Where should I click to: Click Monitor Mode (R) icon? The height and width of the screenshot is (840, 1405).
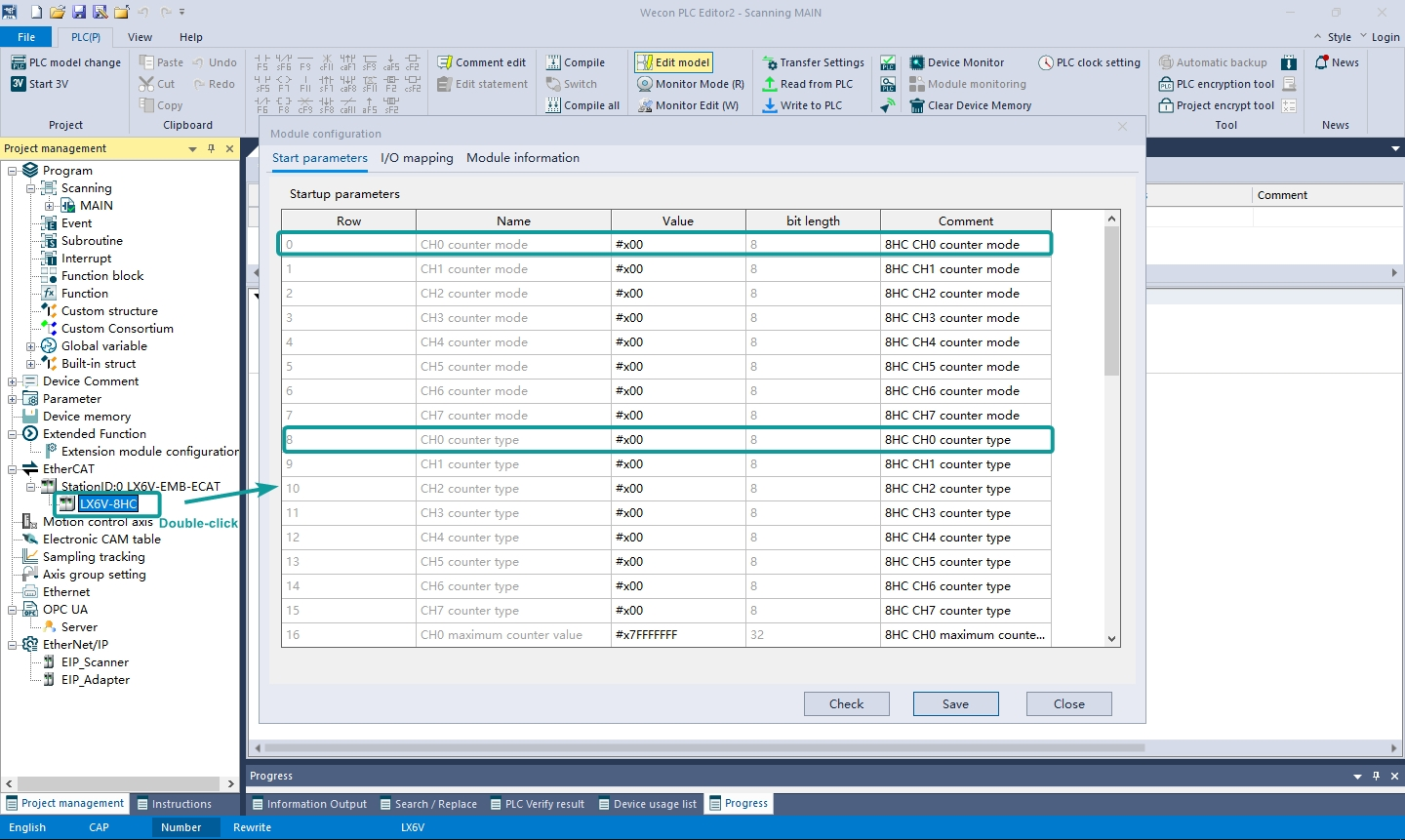point(644,84)
